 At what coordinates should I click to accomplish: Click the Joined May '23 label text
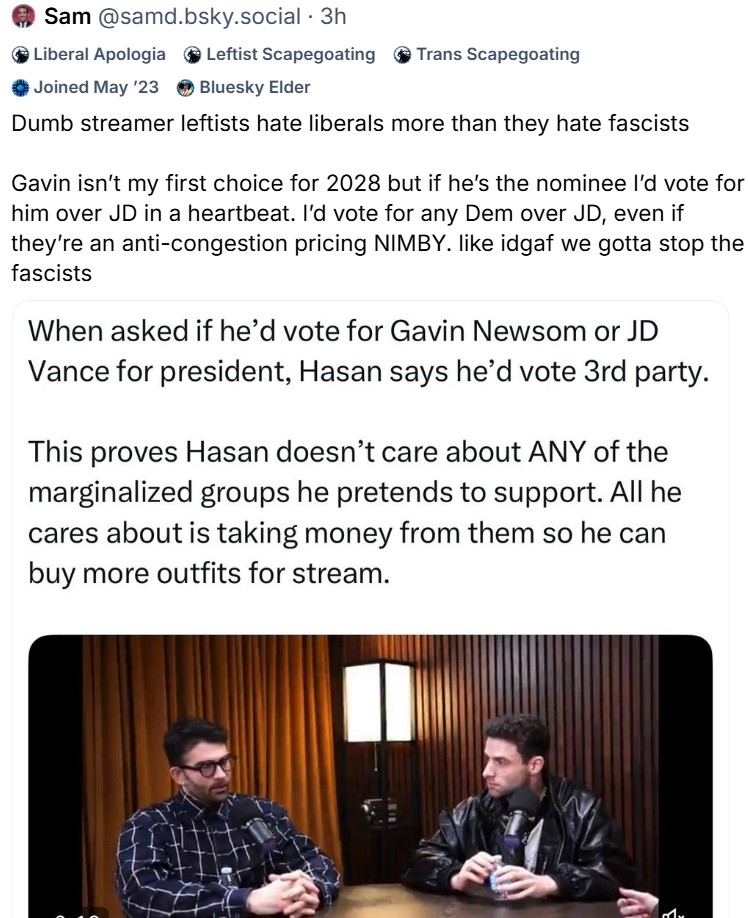(x=96, y=87)
